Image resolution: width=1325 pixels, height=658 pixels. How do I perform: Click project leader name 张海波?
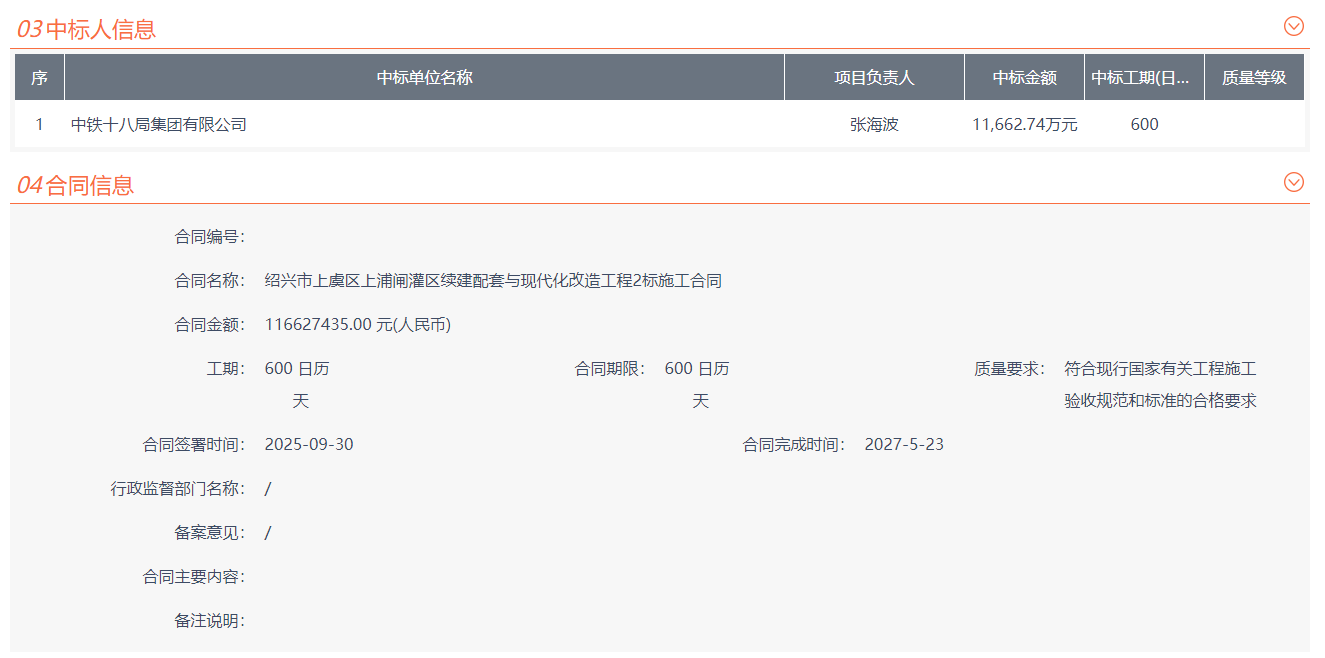pos(874,125)
